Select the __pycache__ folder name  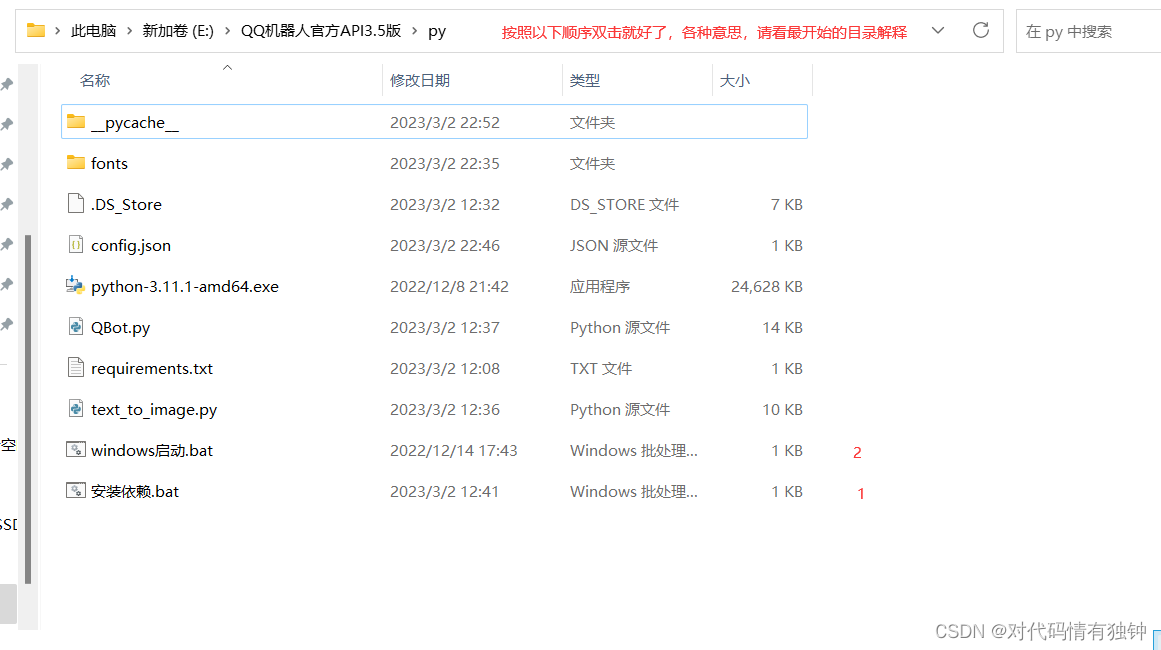coord(135,122)
